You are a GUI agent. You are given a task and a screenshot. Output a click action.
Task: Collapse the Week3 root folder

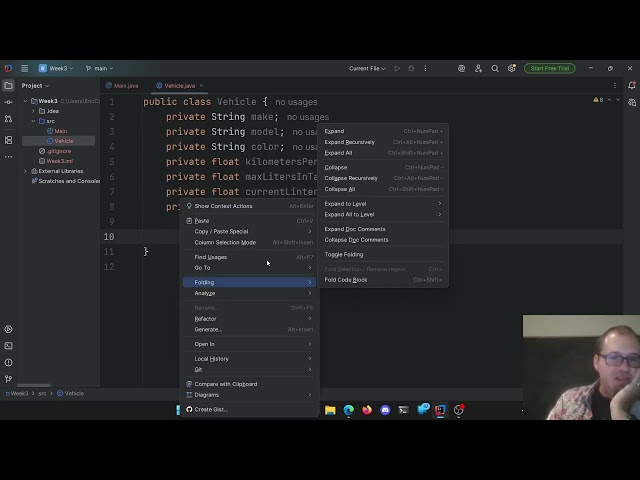(x=25, y=101)
